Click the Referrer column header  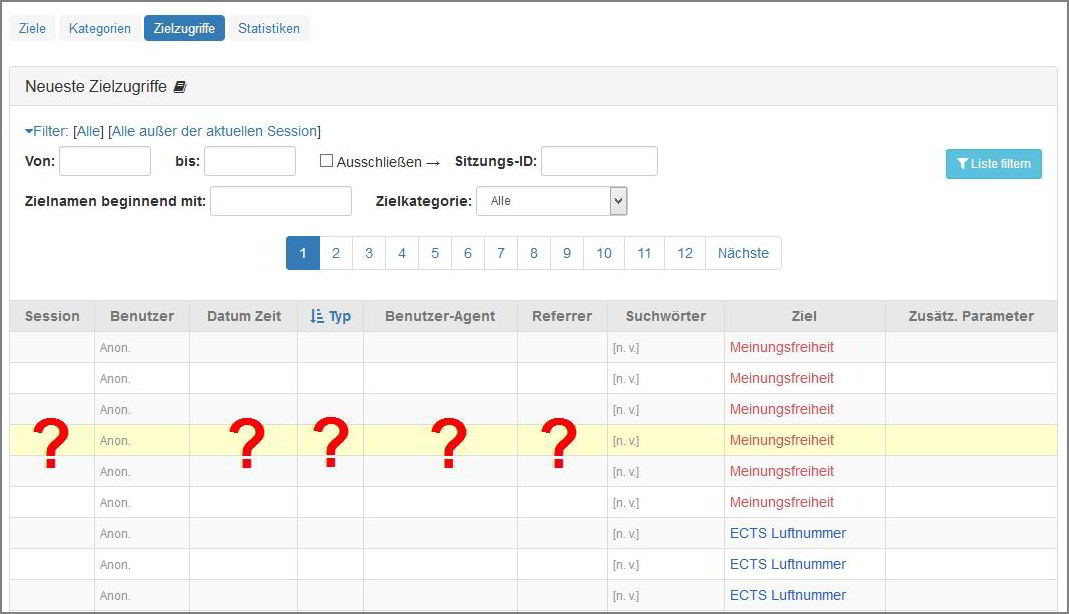(x=562, y=316)
